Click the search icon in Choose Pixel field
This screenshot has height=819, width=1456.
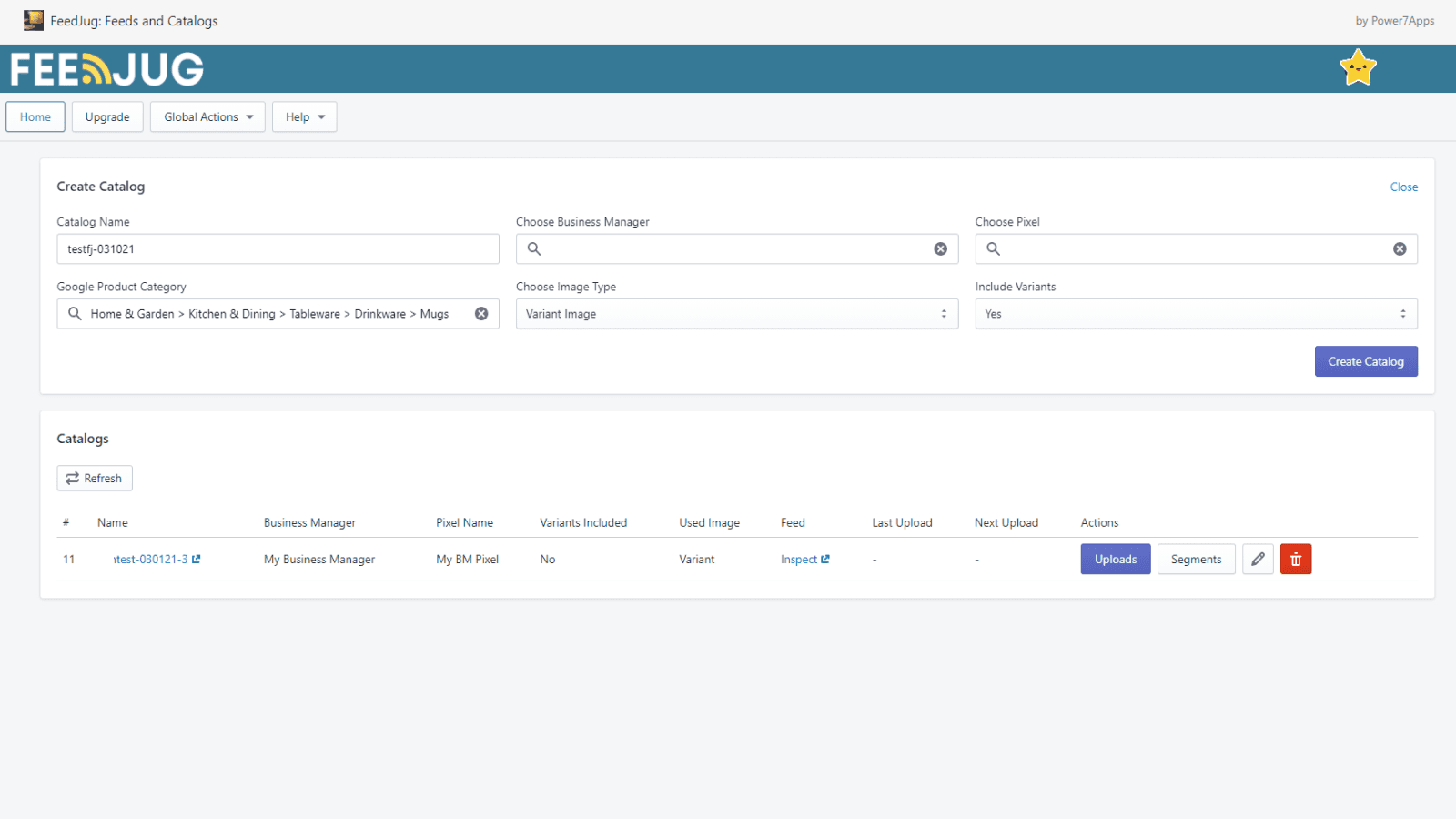993,248
